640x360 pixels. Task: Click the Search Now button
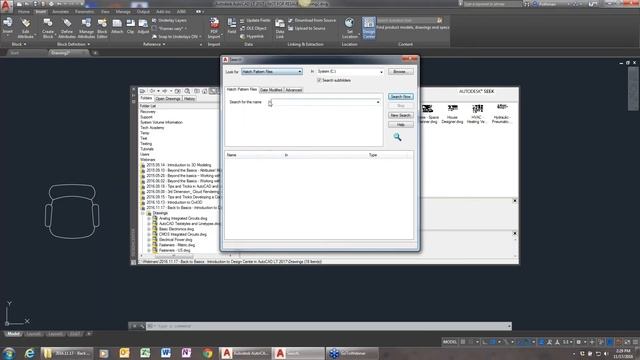tap(400, 97)
